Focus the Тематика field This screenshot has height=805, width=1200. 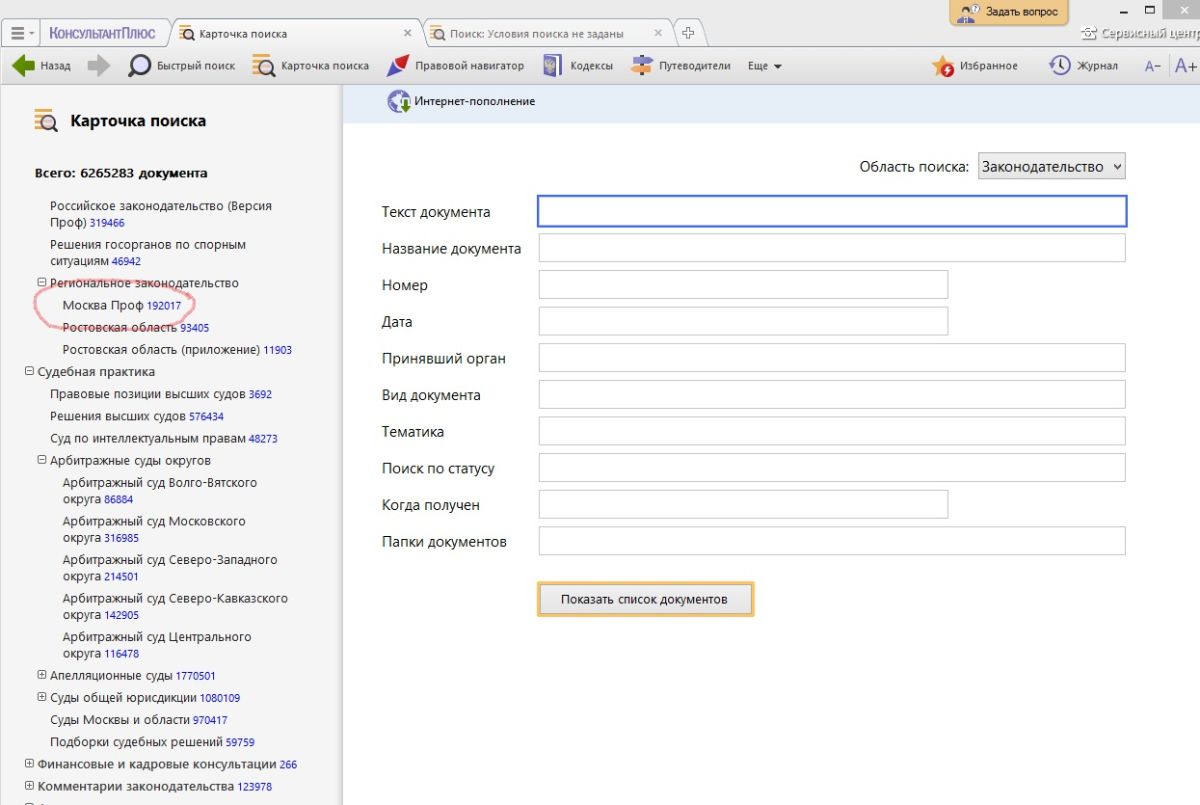click(x=832, y=431)
